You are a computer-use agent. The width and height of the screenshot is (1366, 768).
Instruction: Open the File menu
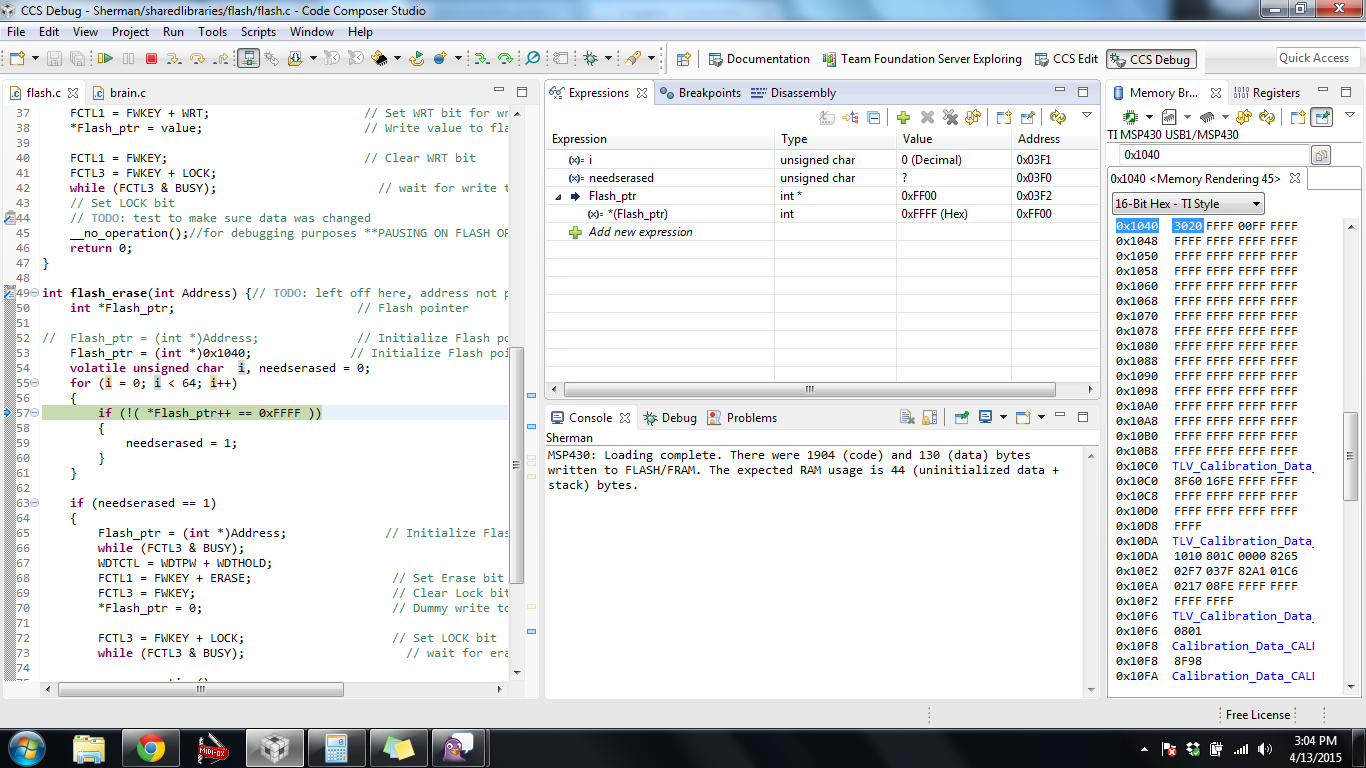click(x=16, y=32)
